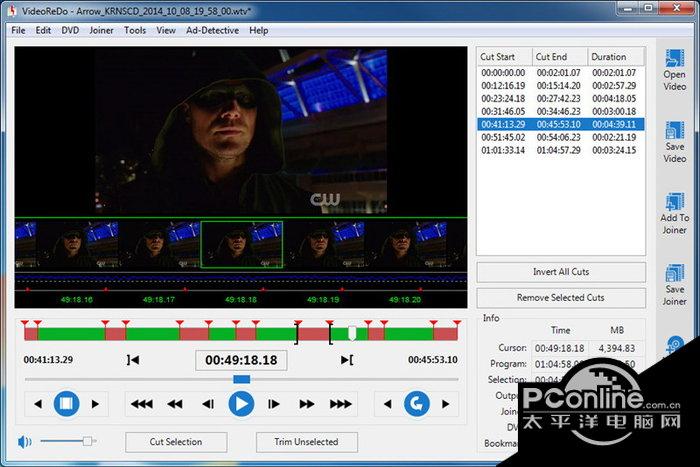
Task: Select the cut row starting 00:23:24.18
Action: coord(561,99)
